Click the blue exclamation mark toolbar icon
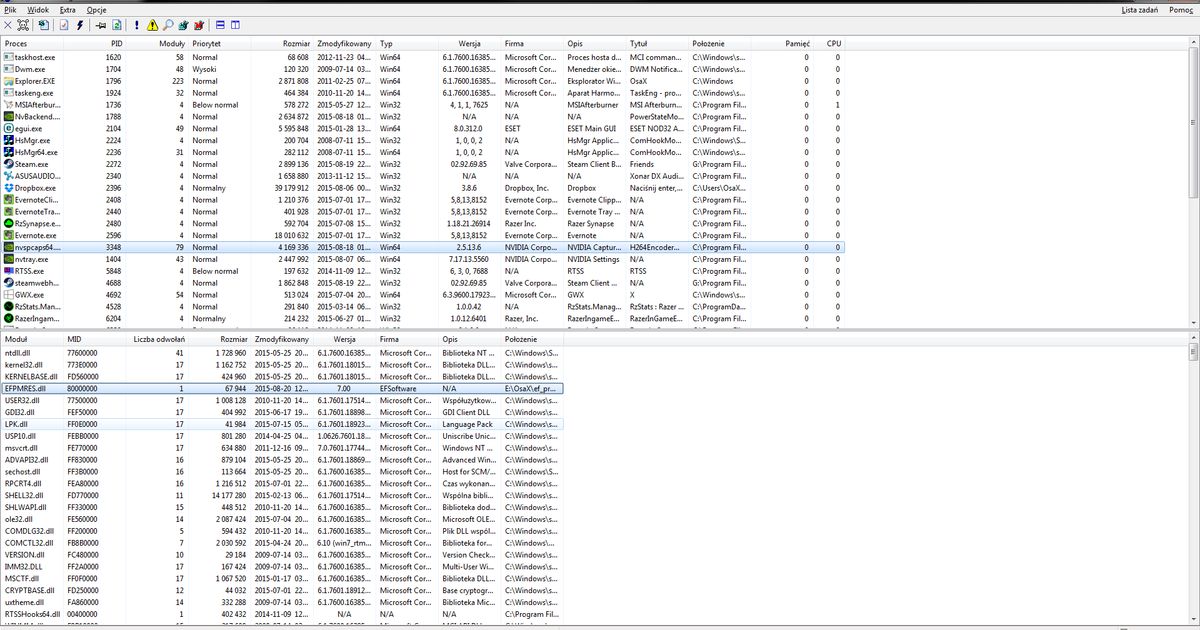The image size is (1200, 630). 137,24
